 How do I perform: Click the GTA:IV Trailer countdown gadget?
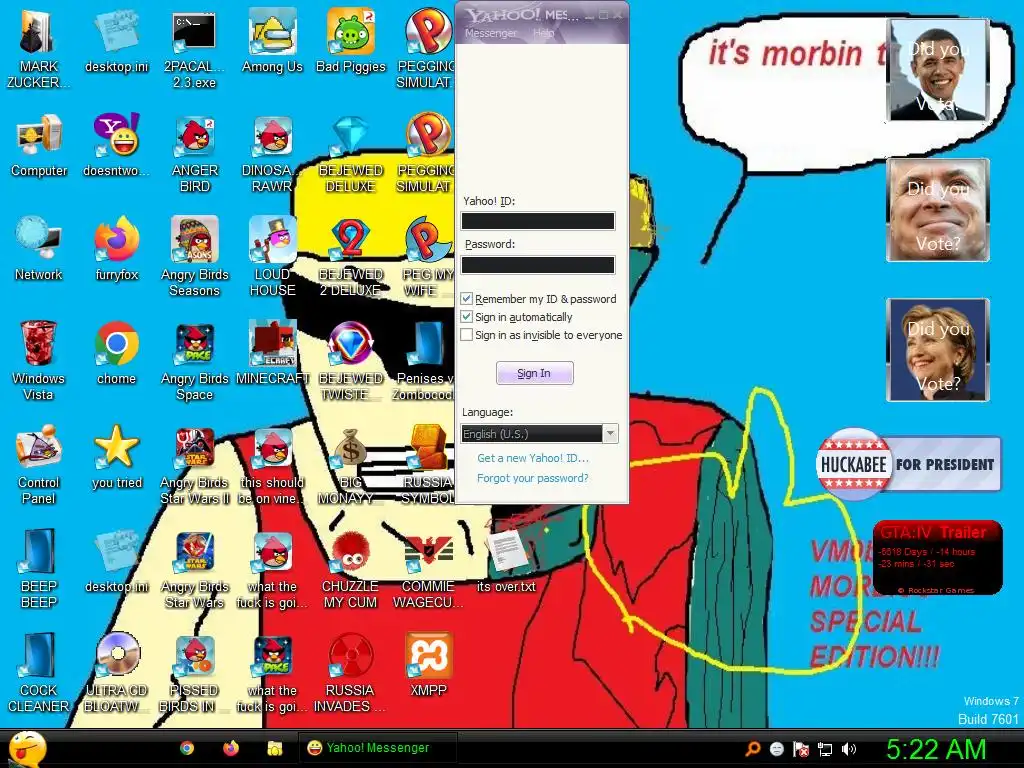click(x=938, y=558)
